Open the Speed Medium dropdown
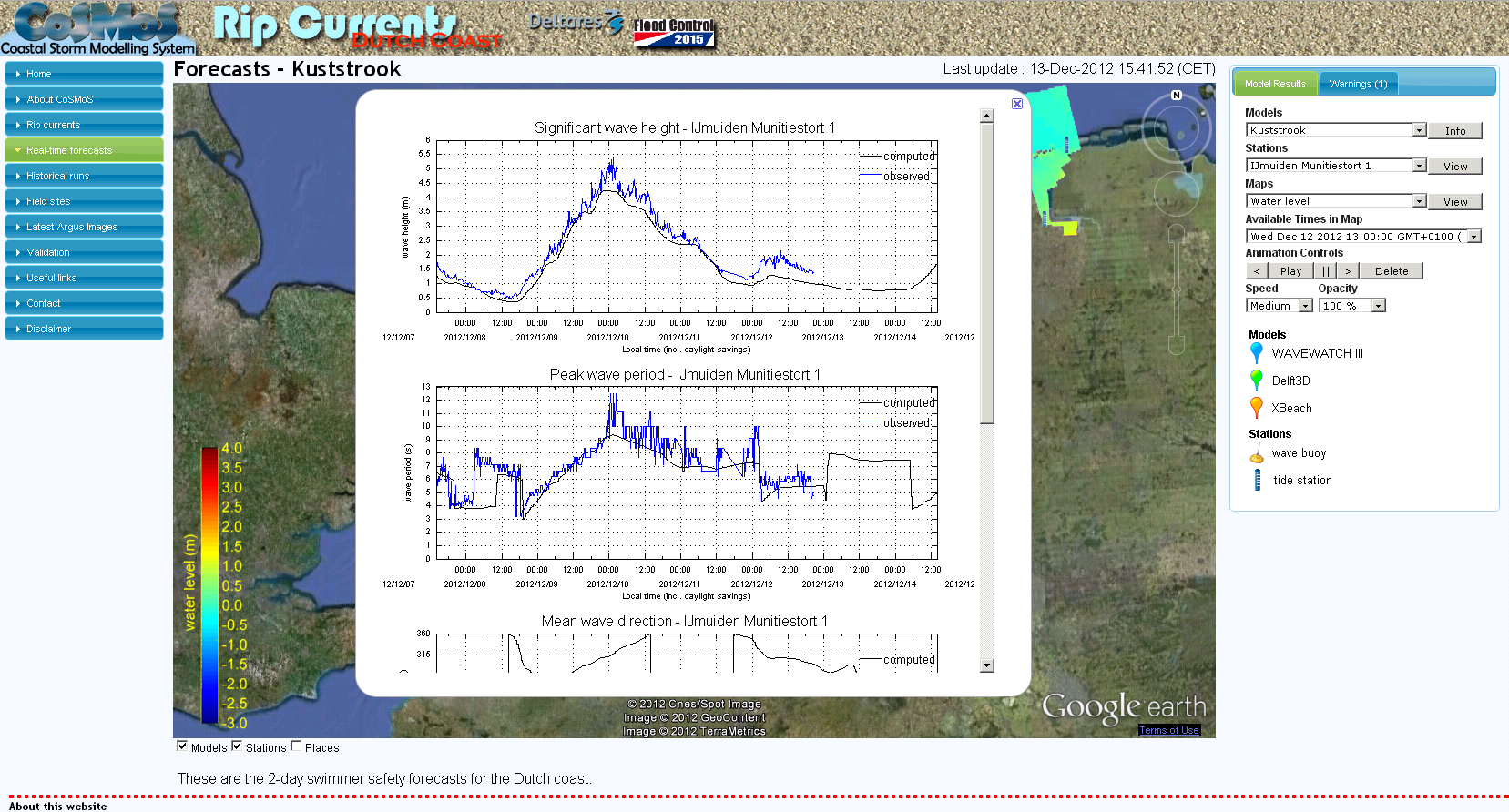The image size is (1509, 812). (x=1279, y=306)
